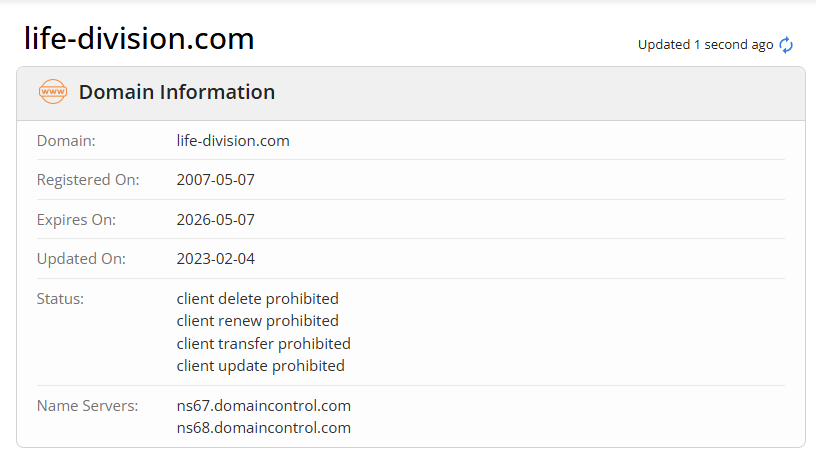
Task: Click 'client transfer prohibited' status
Action: (263, 343)
